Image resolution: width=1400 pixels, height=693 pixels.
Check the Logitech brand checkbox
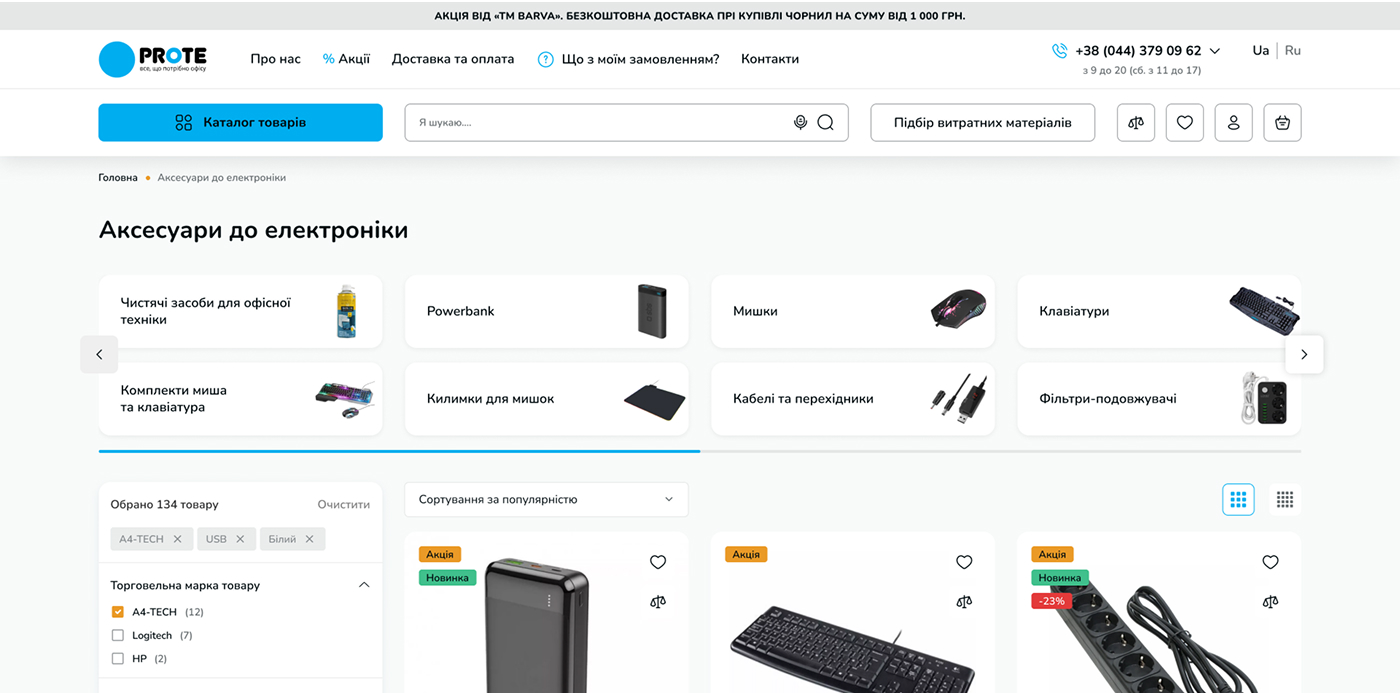click(118, 635)
